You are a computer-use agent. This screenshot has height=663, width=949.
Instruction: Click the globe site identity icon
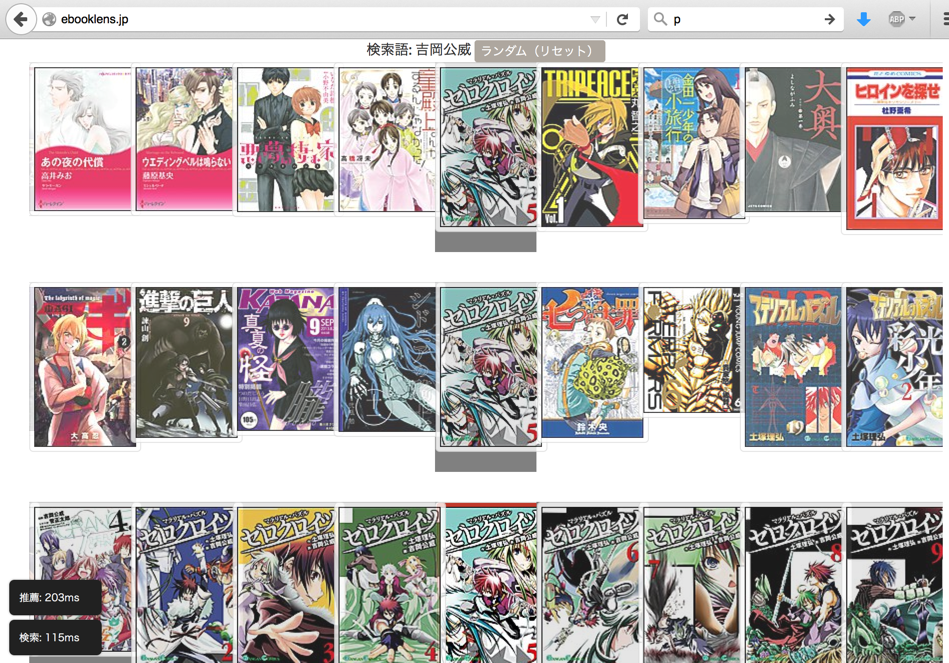click(x=49, y=19)
